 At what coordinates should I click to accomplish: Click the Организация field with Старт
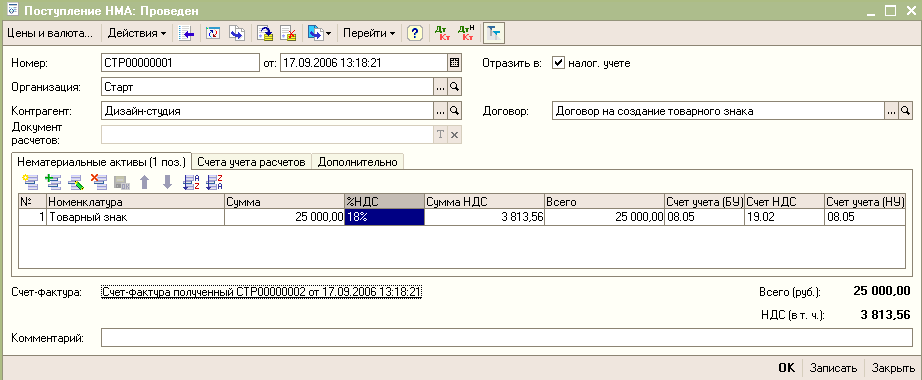[267, 87]
